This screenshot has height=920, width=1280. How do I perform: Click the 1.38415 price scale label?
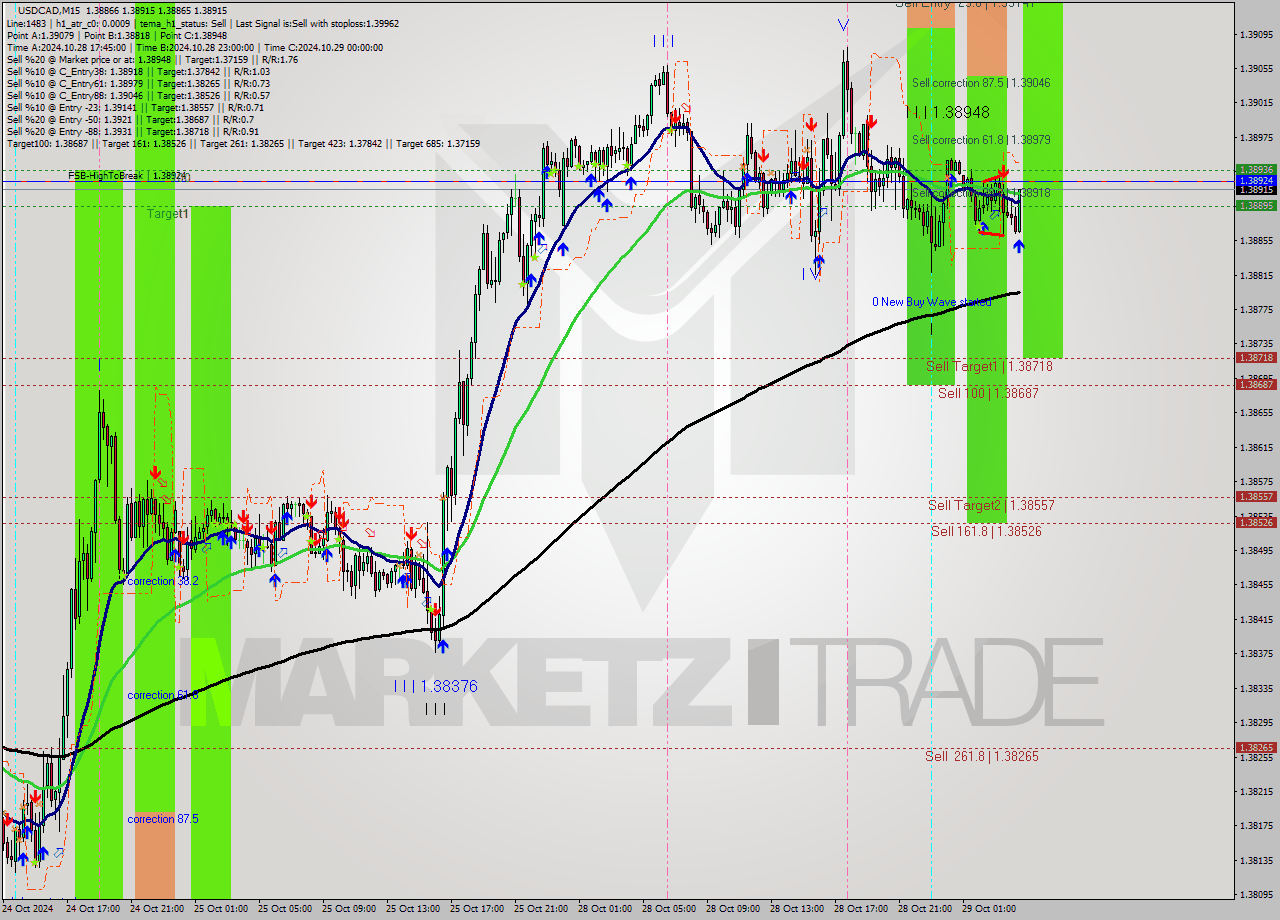tap(1256, 619)
